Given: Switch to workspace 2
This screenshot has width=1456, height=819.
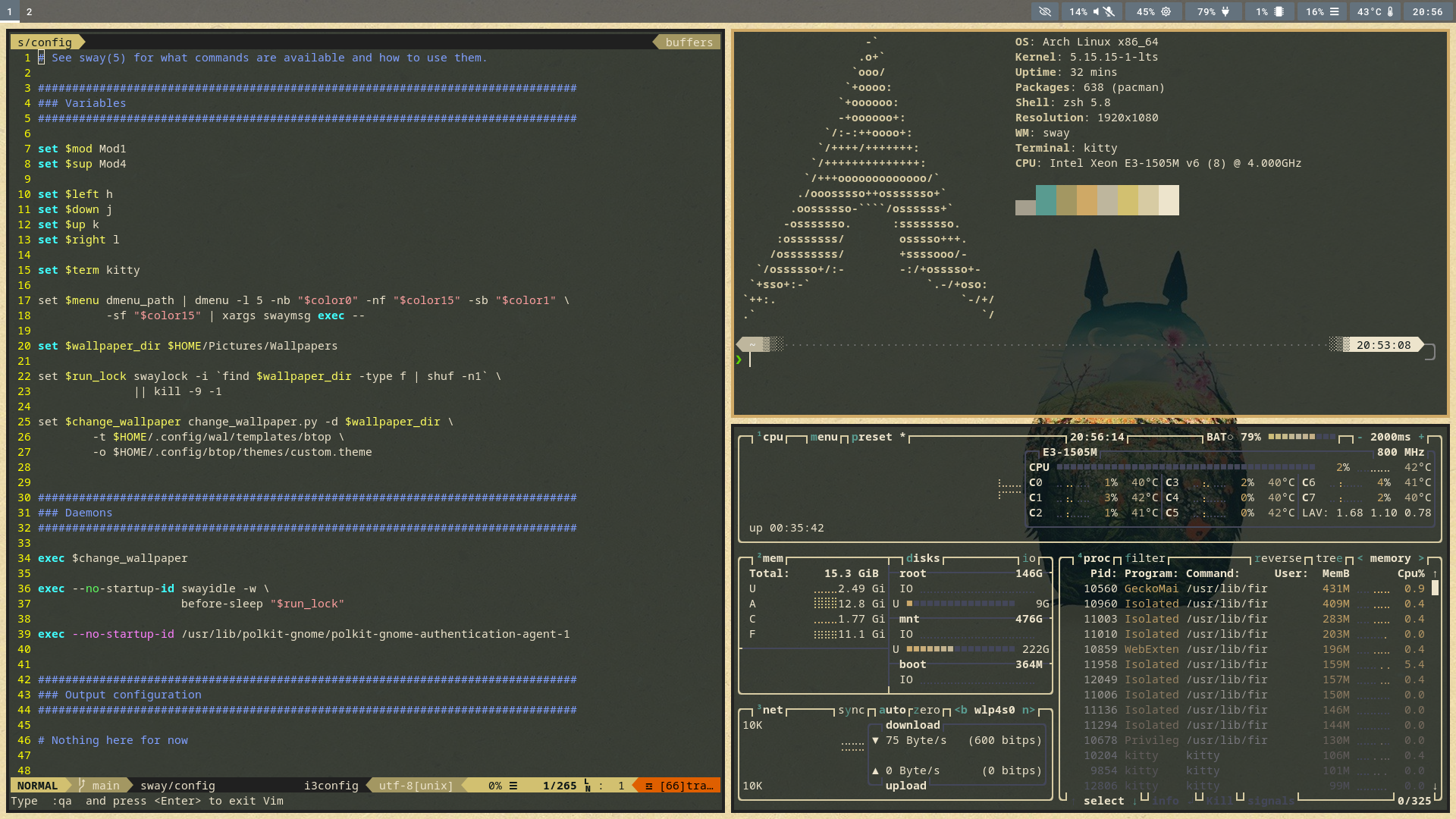Looking at the screenshot, I should click(29, 11).
